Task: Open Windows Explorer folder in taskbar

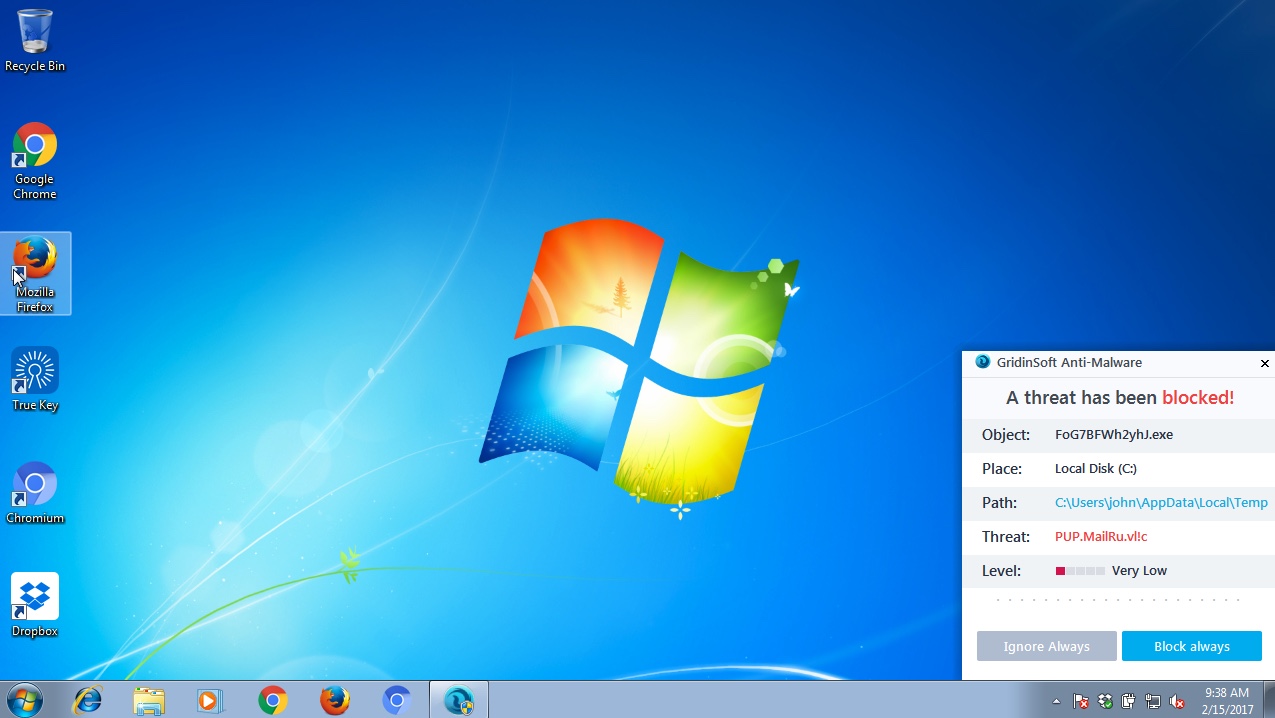Action: coord(149,700)
